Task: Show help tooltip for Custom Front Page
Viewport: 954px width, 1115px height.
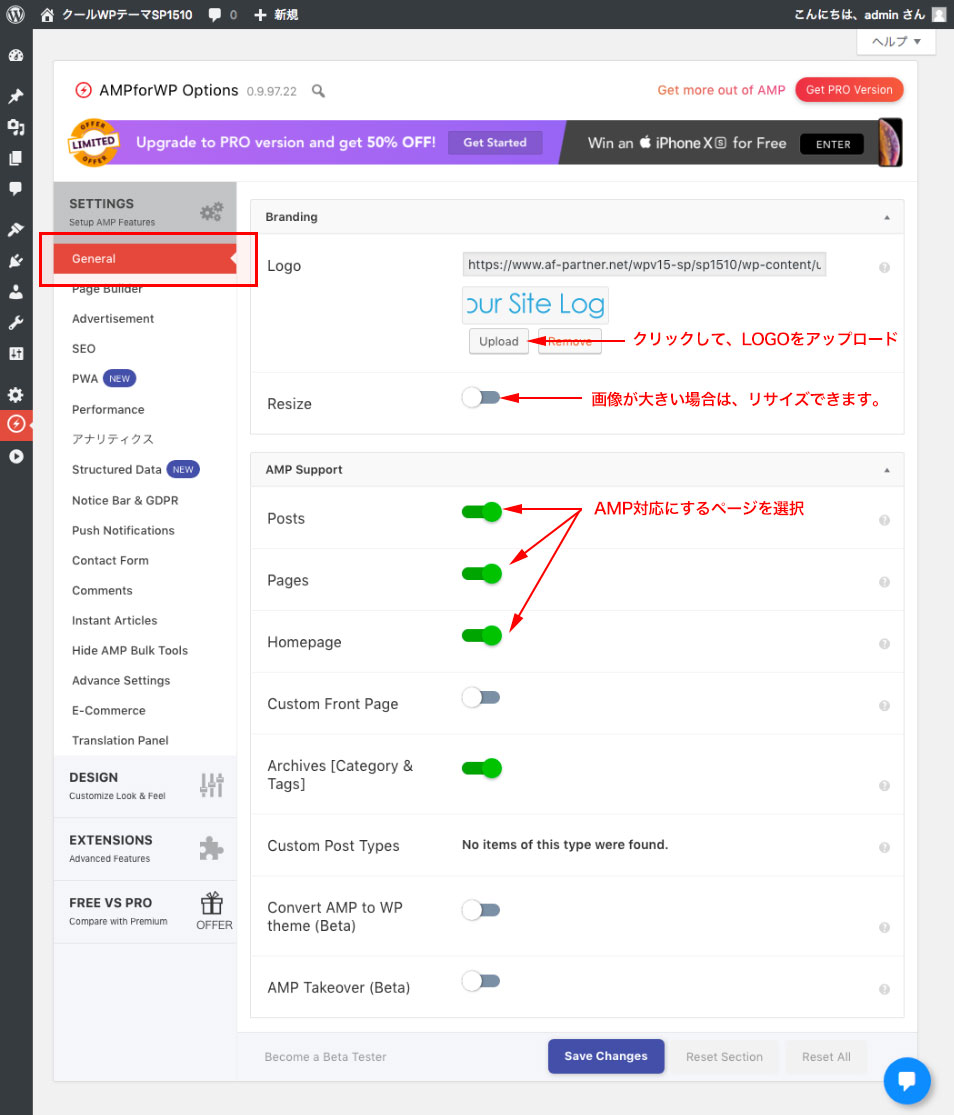Action: tap(884, 705)
